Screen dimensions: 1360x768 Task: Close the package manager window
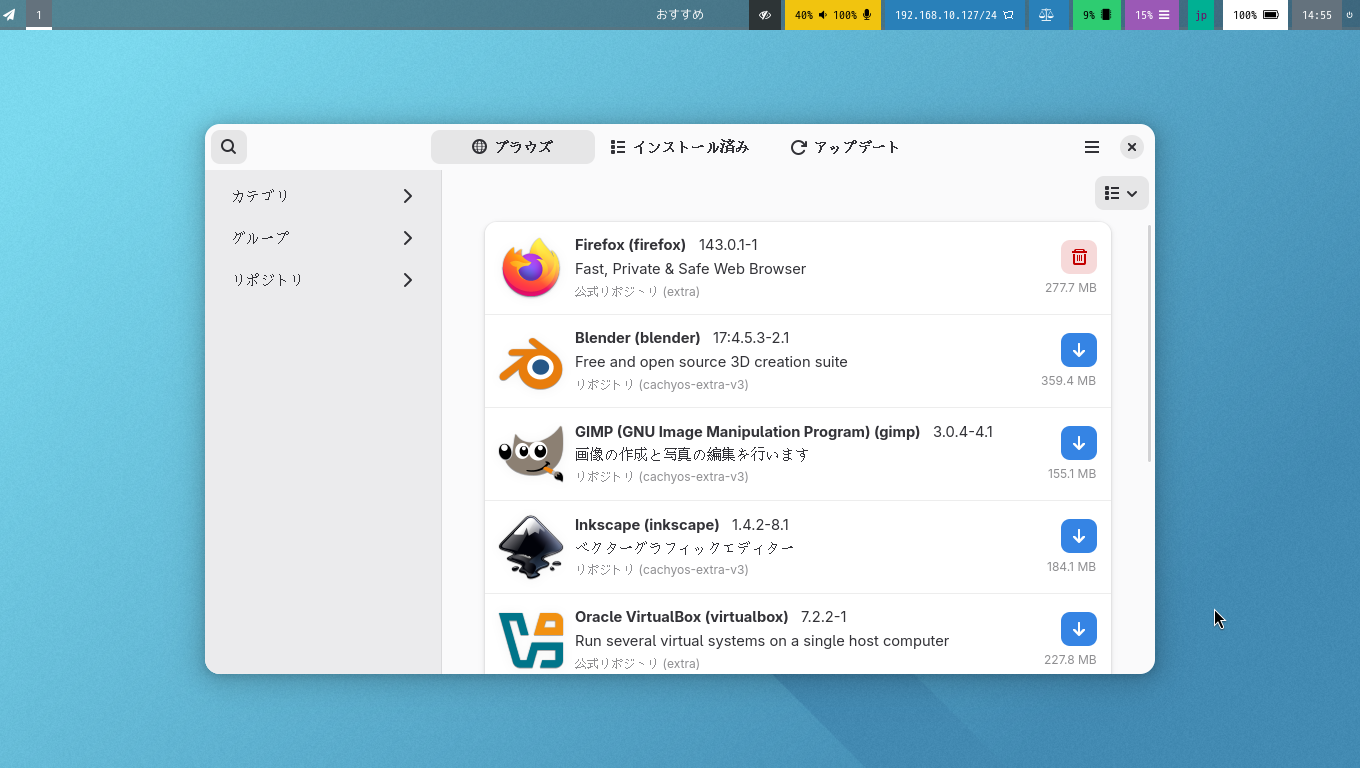pyautogui.click(x=1132, y=147)
